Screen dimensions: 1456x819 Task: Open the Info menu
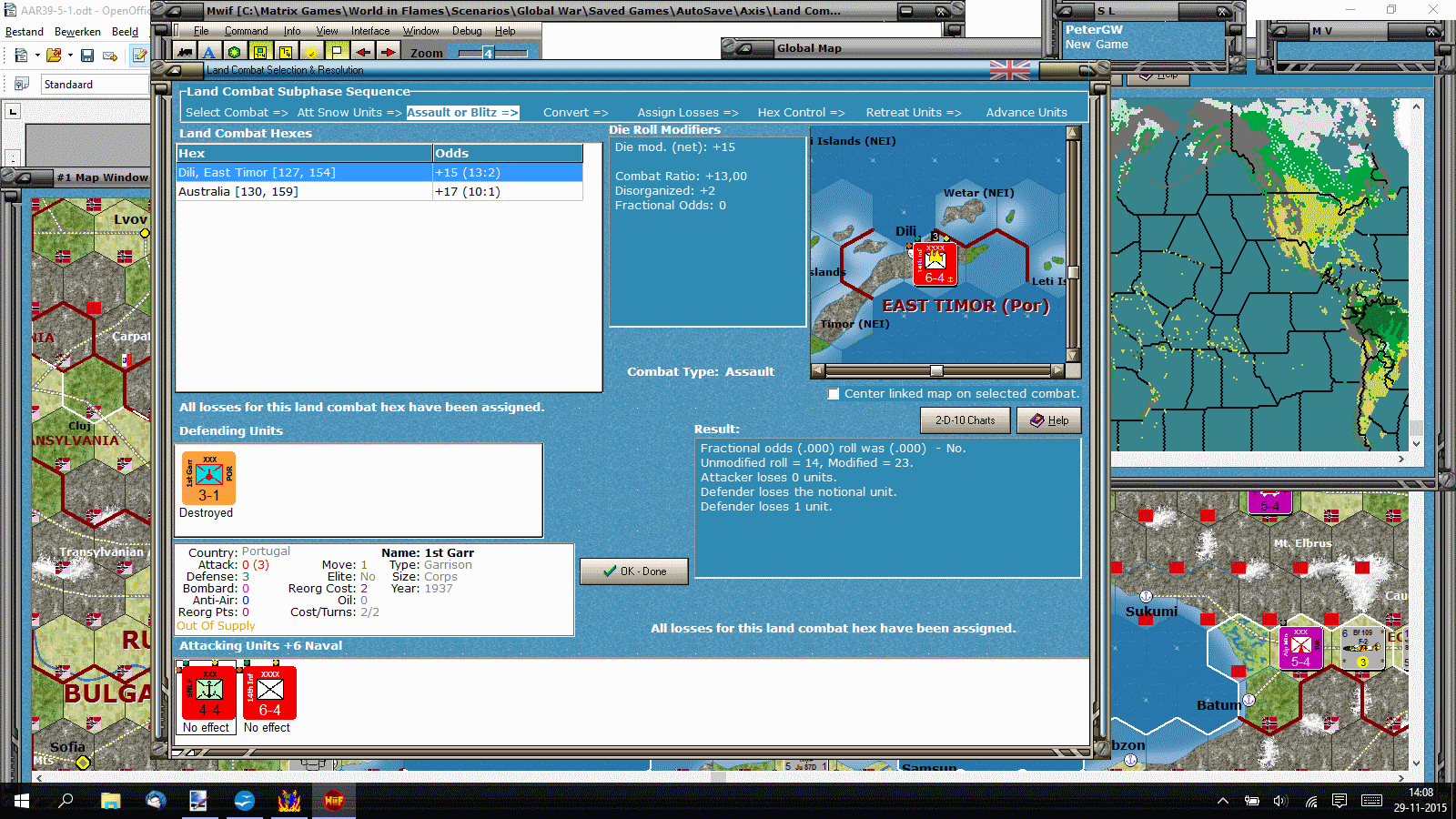(292, 31)
